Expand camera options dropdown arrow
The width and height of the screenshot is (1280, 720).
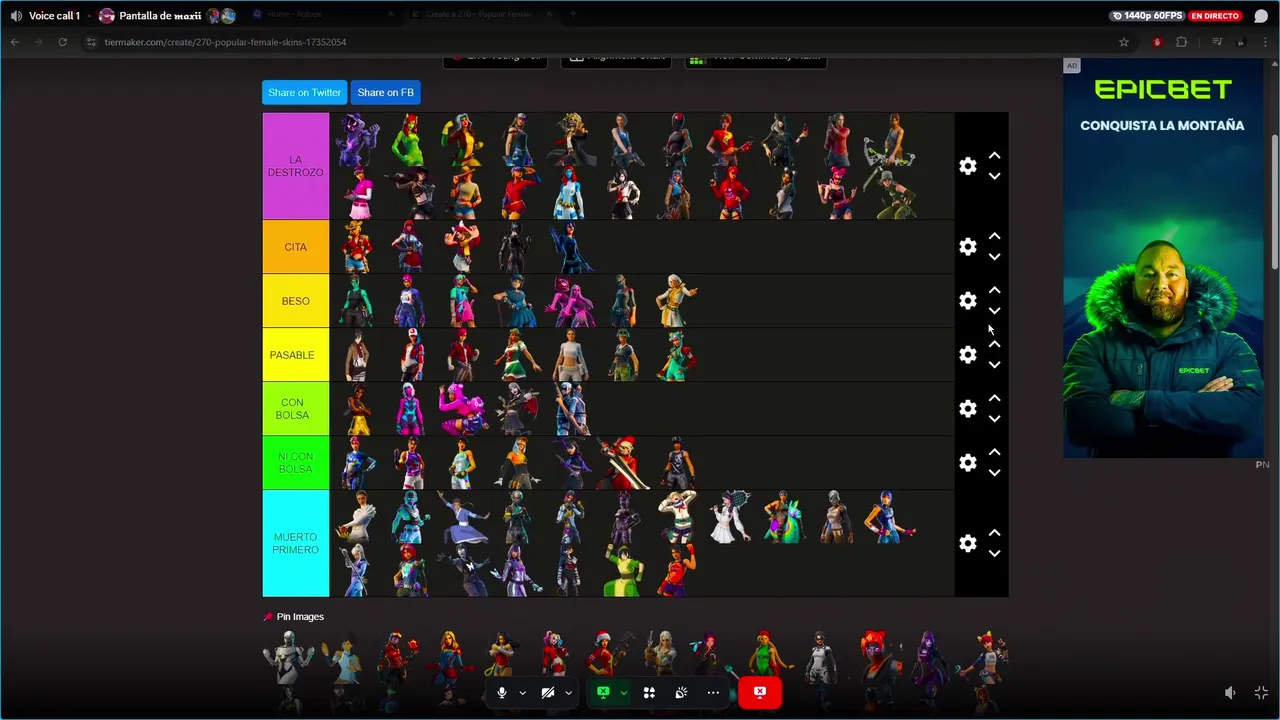coord(568,692)
